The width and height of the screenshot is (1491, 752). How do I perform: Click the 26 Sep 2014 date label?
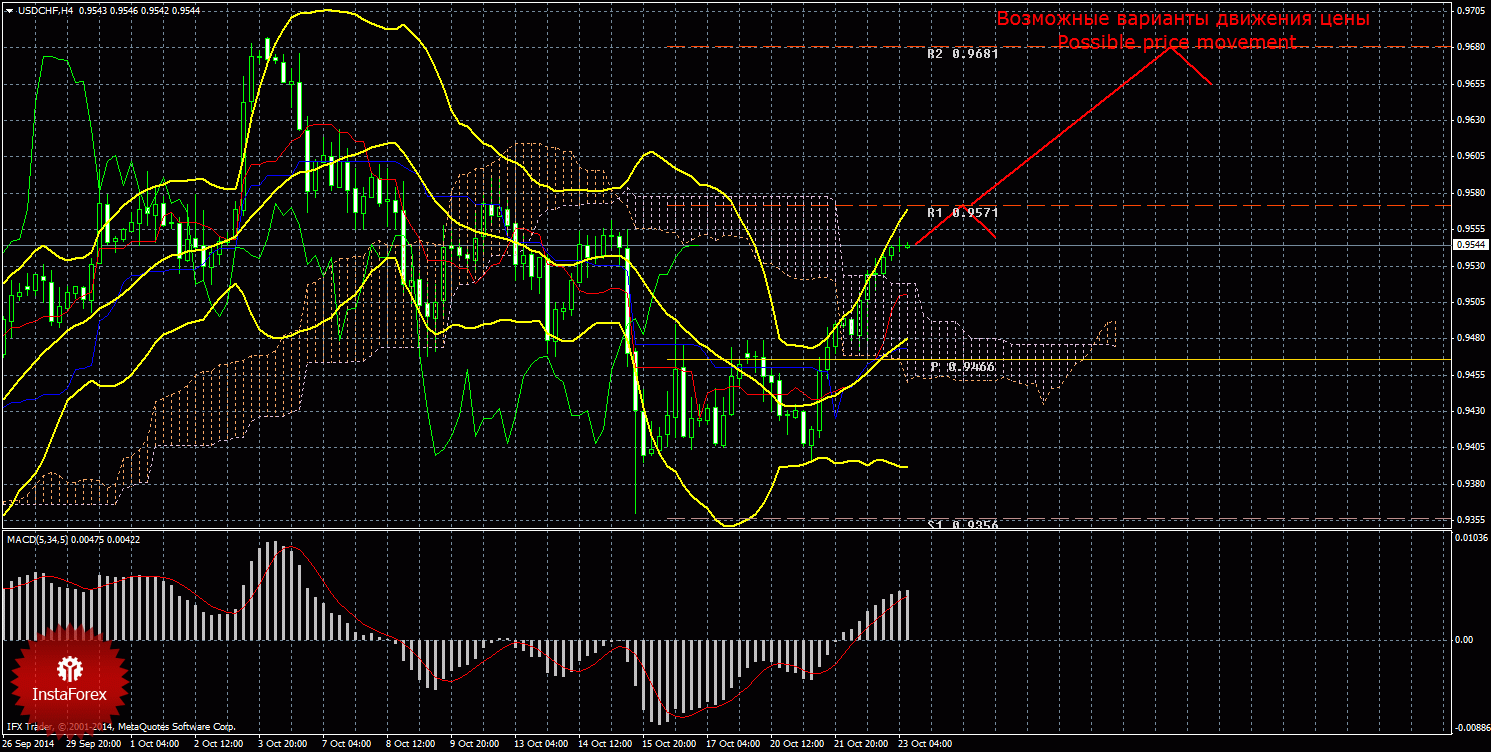click(29, 744)
